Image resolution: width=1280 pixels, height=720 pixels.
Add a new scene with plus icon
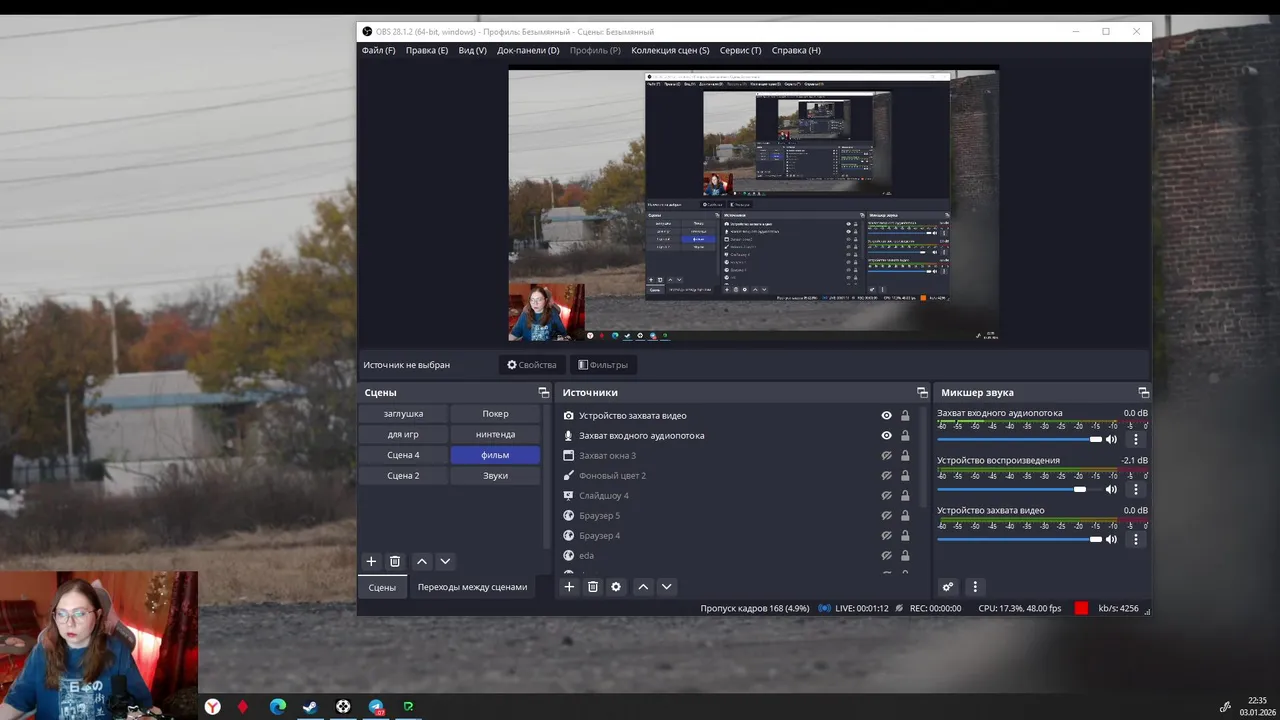pos(371,562)
